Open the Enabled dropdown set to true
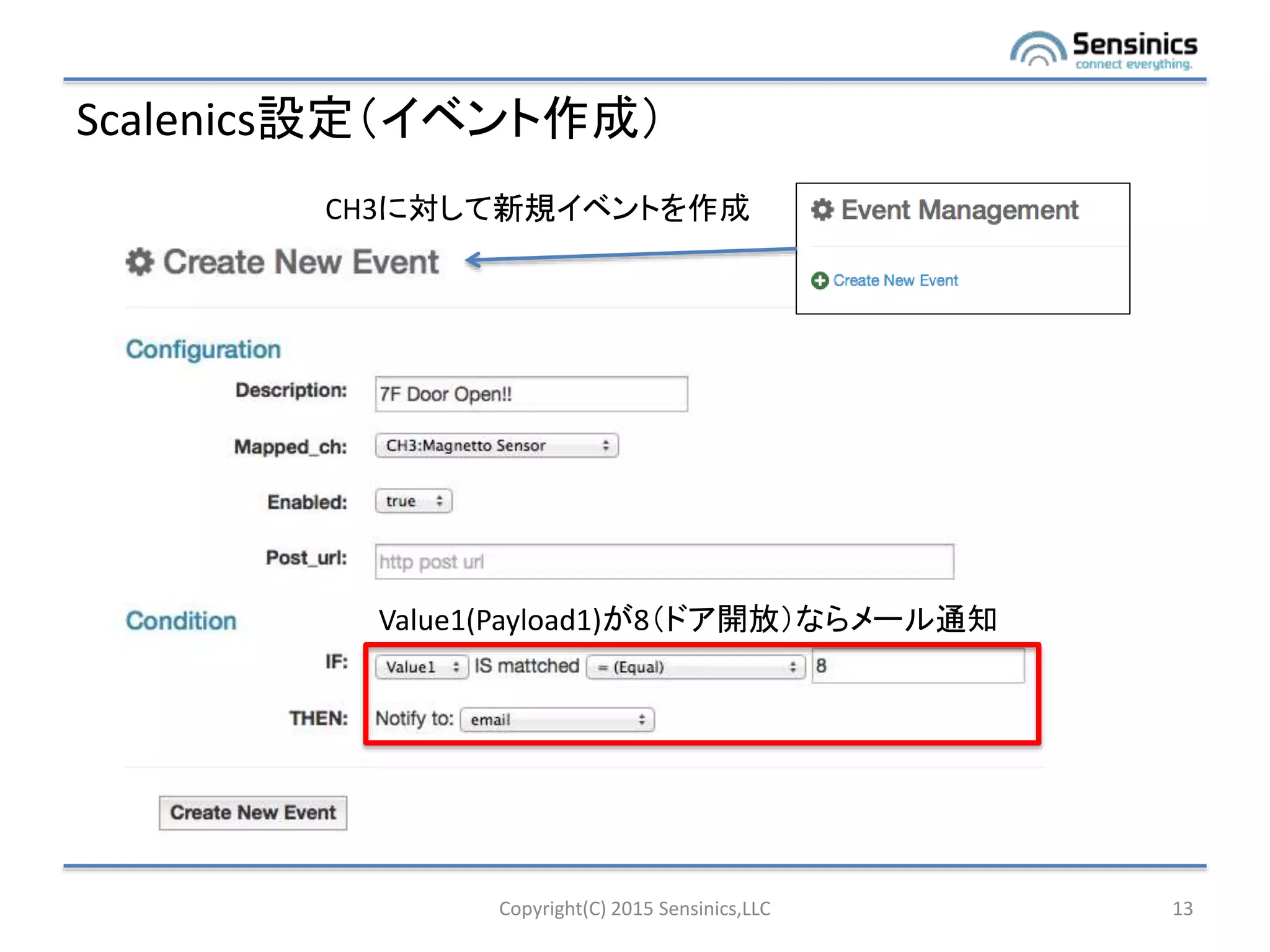Viewport: 1270px width, 952px height. (414, 501)
